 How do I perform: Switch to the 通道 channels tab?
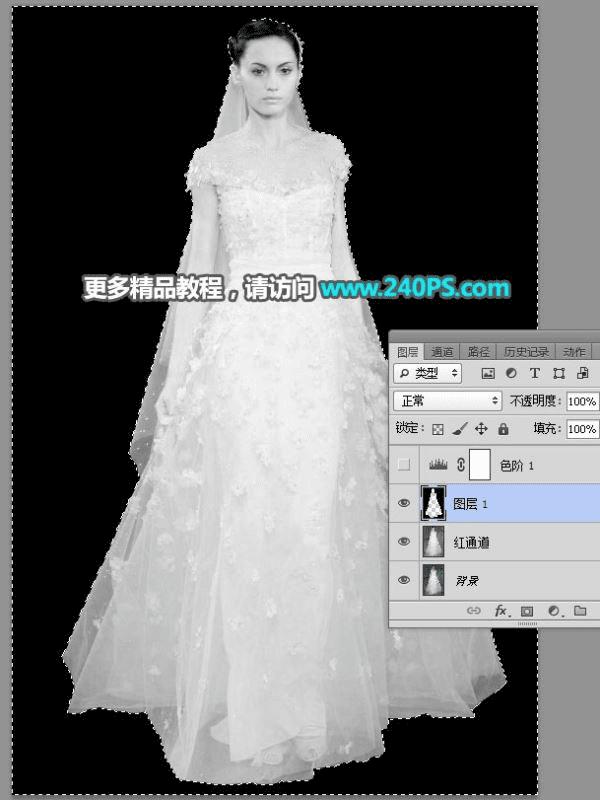click(442, 352)
